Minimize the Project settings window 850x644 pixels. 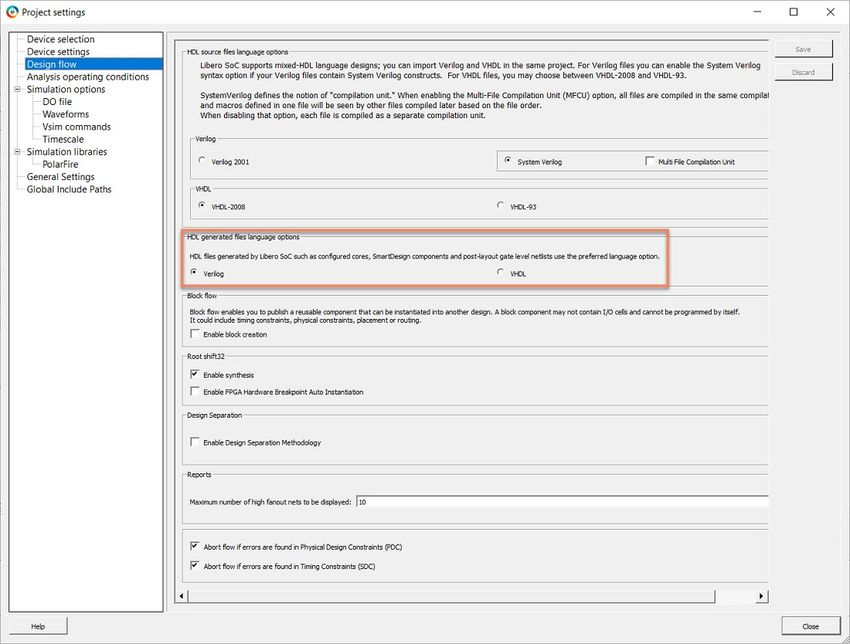click(x=757, y=12)
